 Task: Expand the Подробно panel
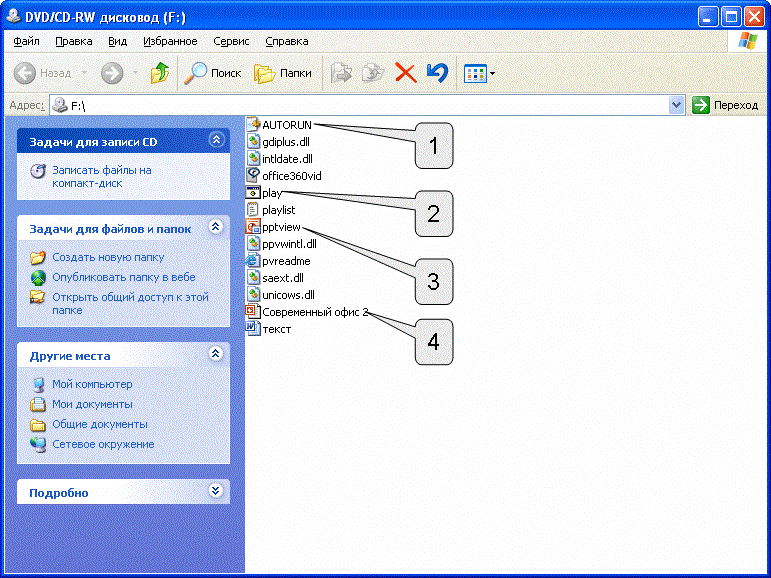tap(215, 490)
